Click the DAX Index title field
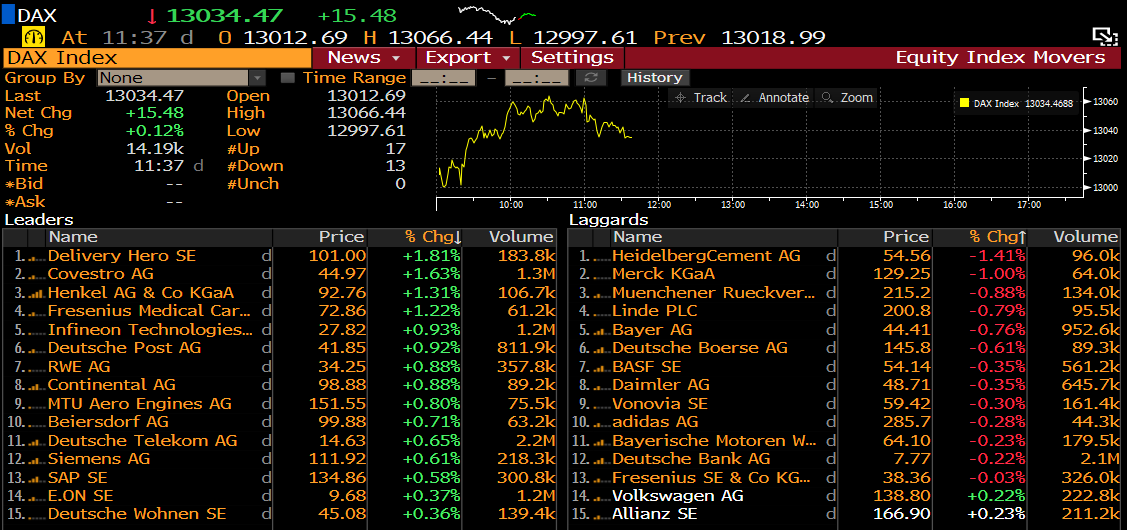 tap(157, 58)
